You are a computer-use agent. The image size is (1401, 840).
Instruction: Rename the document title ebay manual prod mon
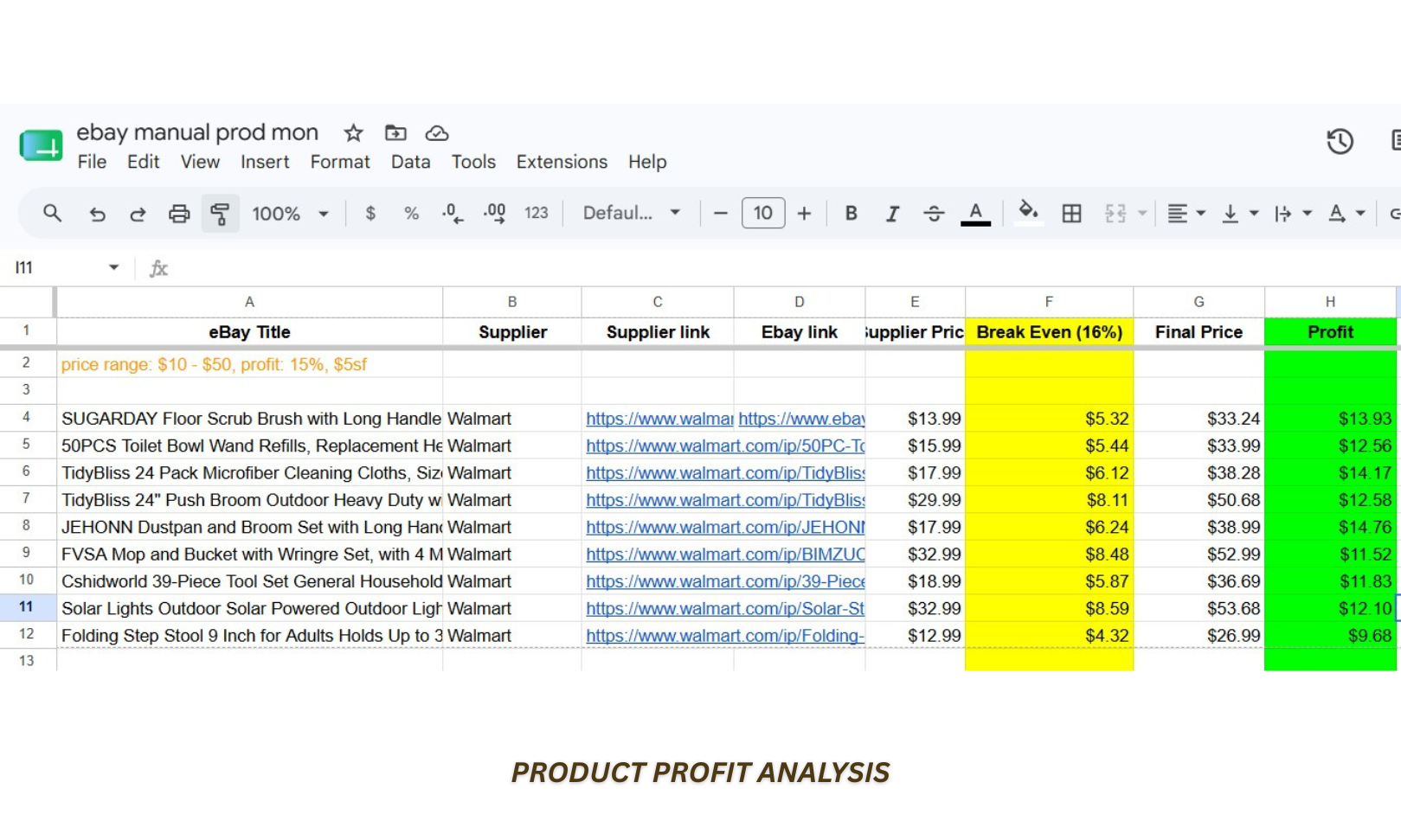point(197,132)
